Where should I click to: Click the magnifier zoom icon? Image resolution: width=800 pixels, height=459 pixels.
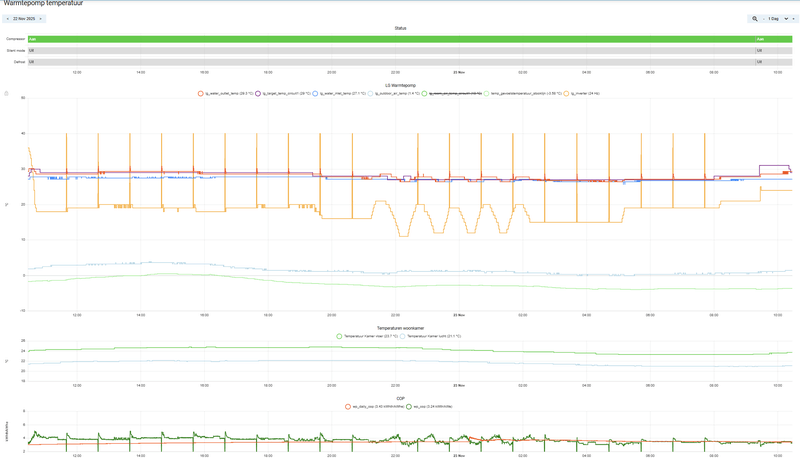tap(755, 19)
